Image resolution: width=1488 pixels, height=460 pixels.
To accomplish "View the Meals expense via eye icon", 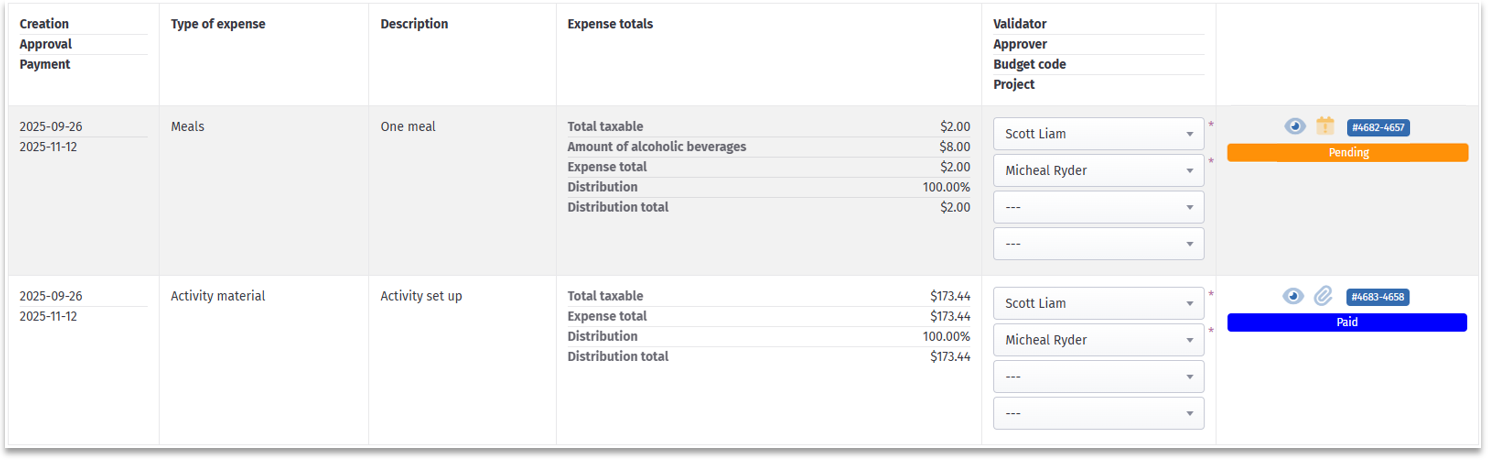I will click(1295, 127).
